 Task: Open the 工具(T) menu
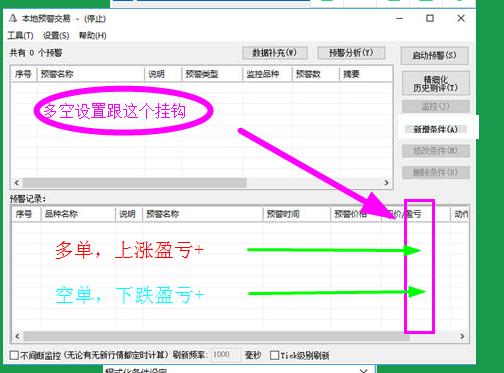click(20, 35)
